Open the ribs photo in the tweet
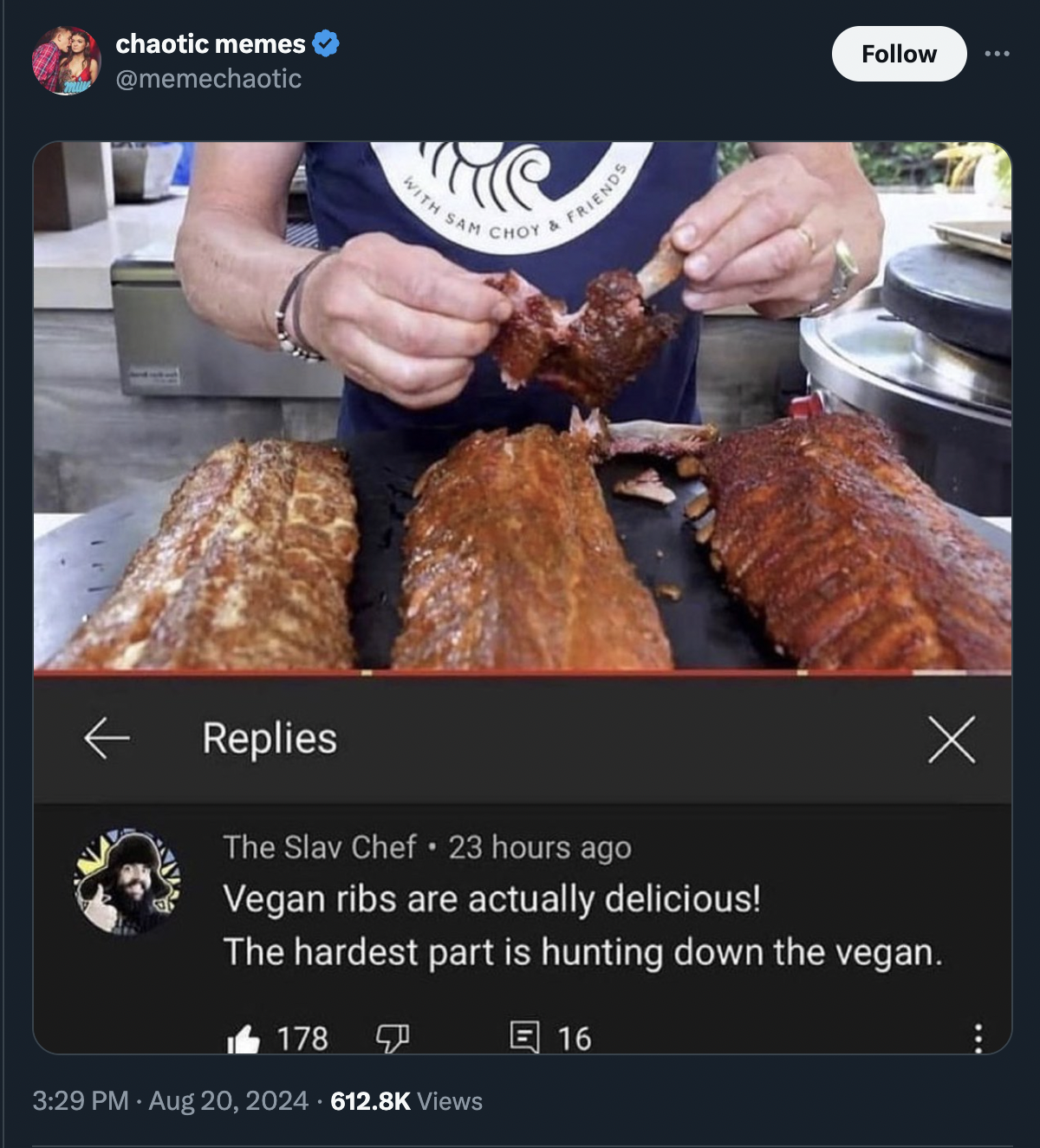 tap(522, 408)
